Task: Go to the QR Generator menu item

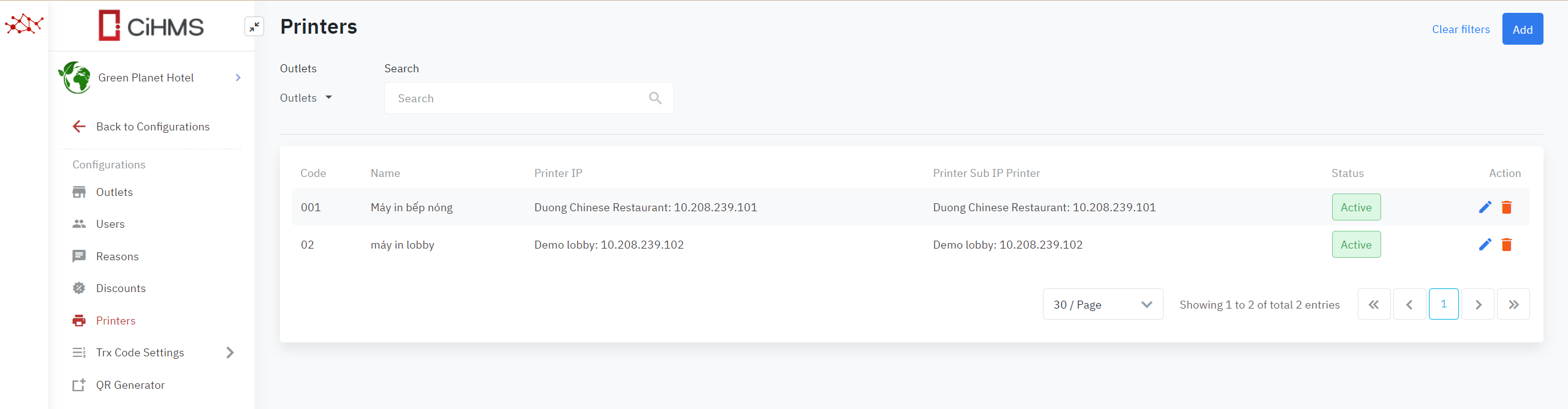Action: coord(130,385)
